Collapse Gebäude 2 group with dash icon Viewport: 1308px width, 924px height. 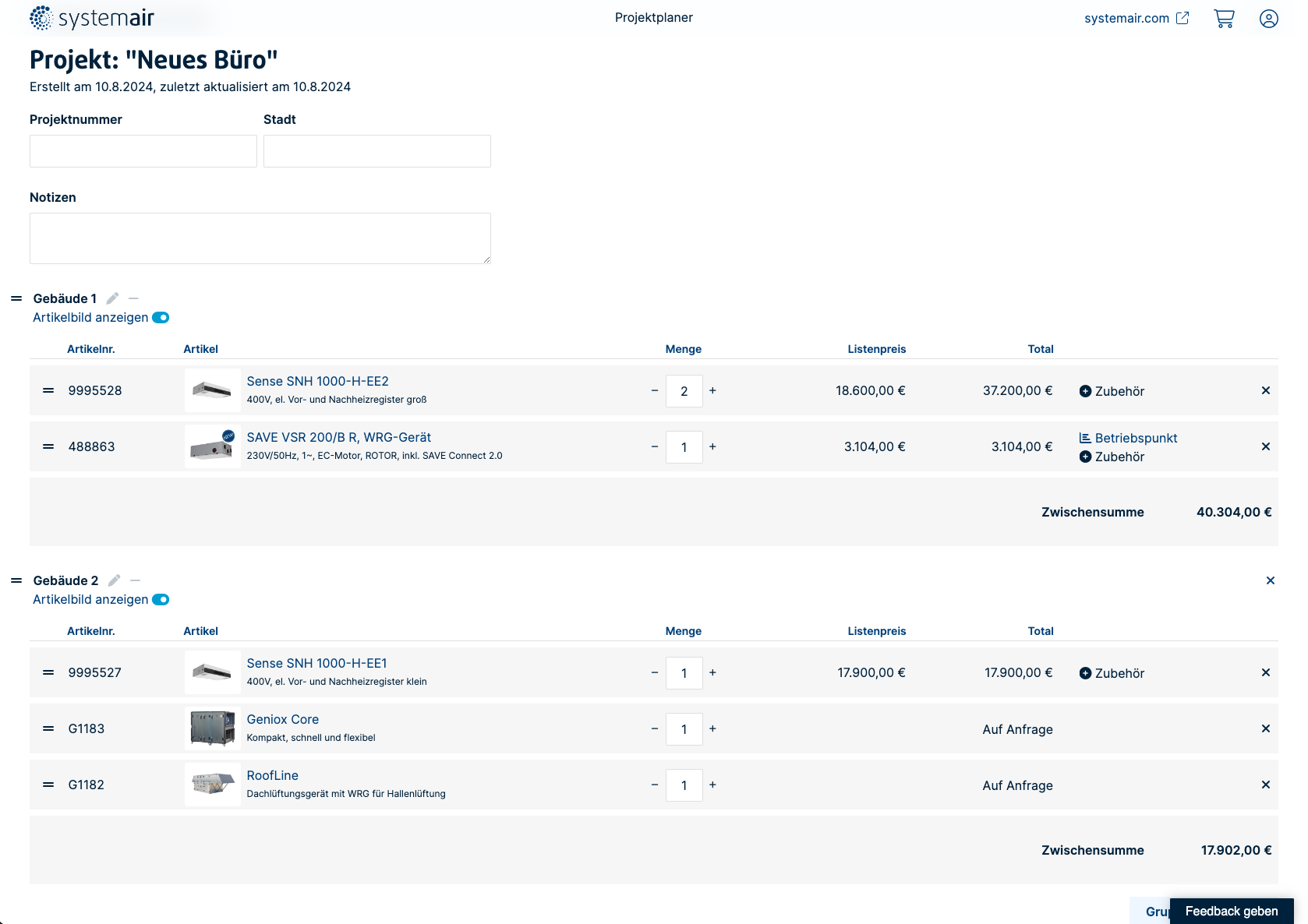pyautogui.click(x=135, y=580)
